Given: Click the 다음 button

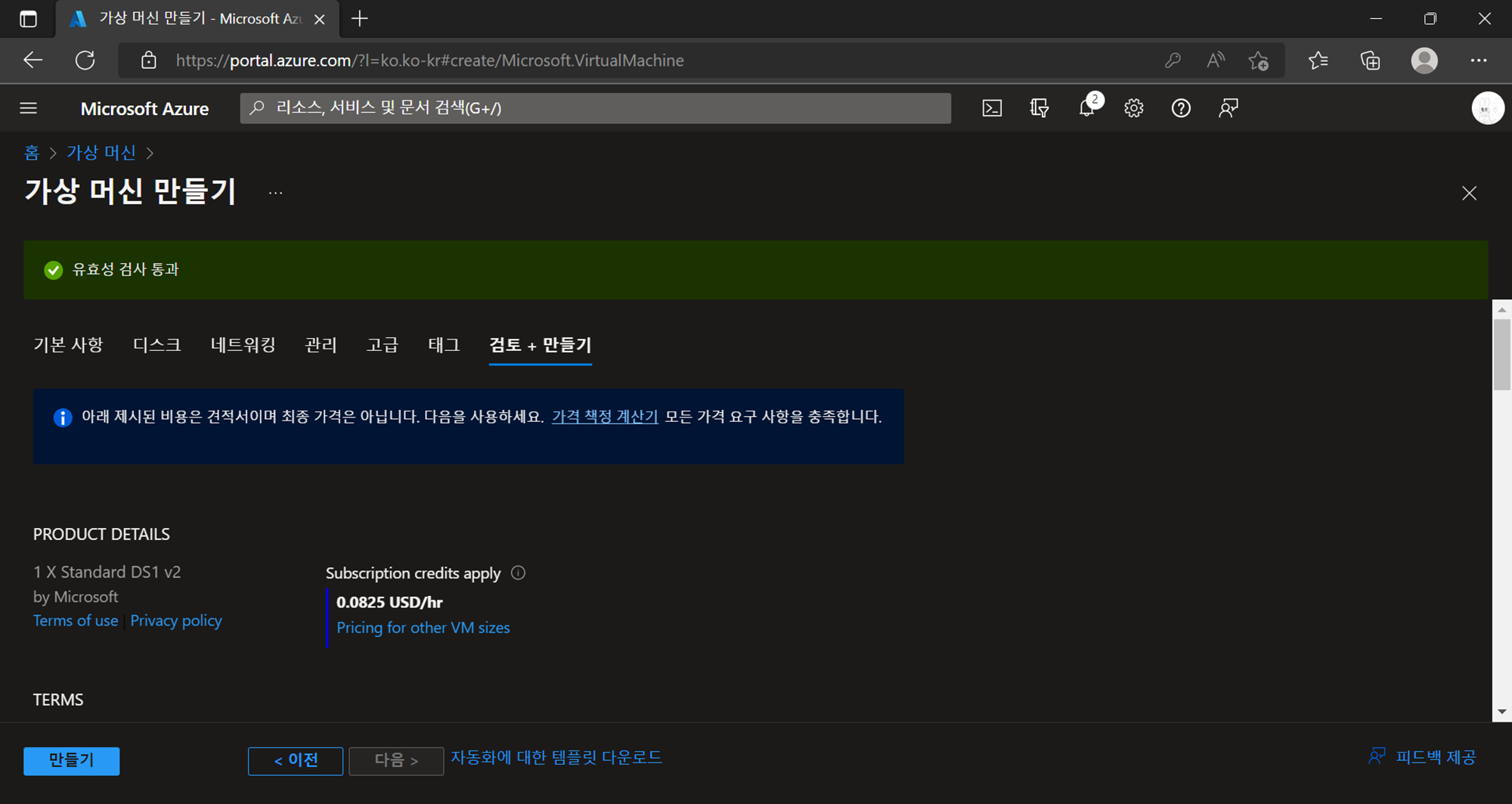Looking at the screenshot, I should click(396, 761).
